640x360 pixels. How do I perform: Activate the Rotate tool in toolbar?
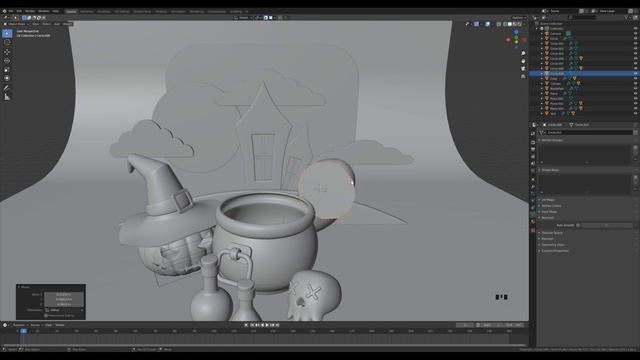[x=7, y=61]
